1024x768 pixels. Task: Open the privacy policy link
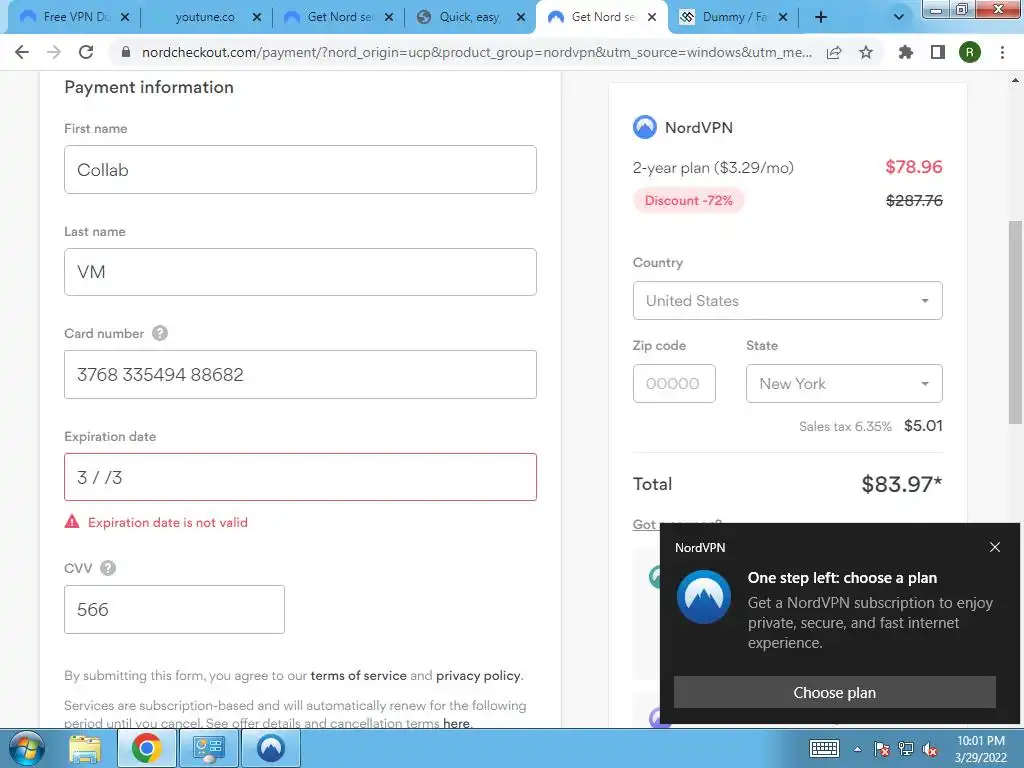tap(478, 675)
